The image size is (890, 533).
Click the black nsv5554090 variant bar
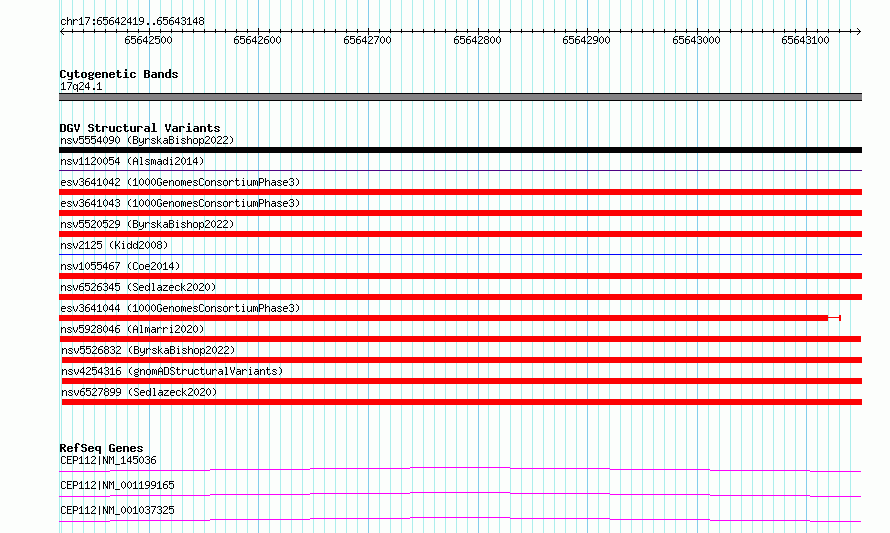click(460, 150)
